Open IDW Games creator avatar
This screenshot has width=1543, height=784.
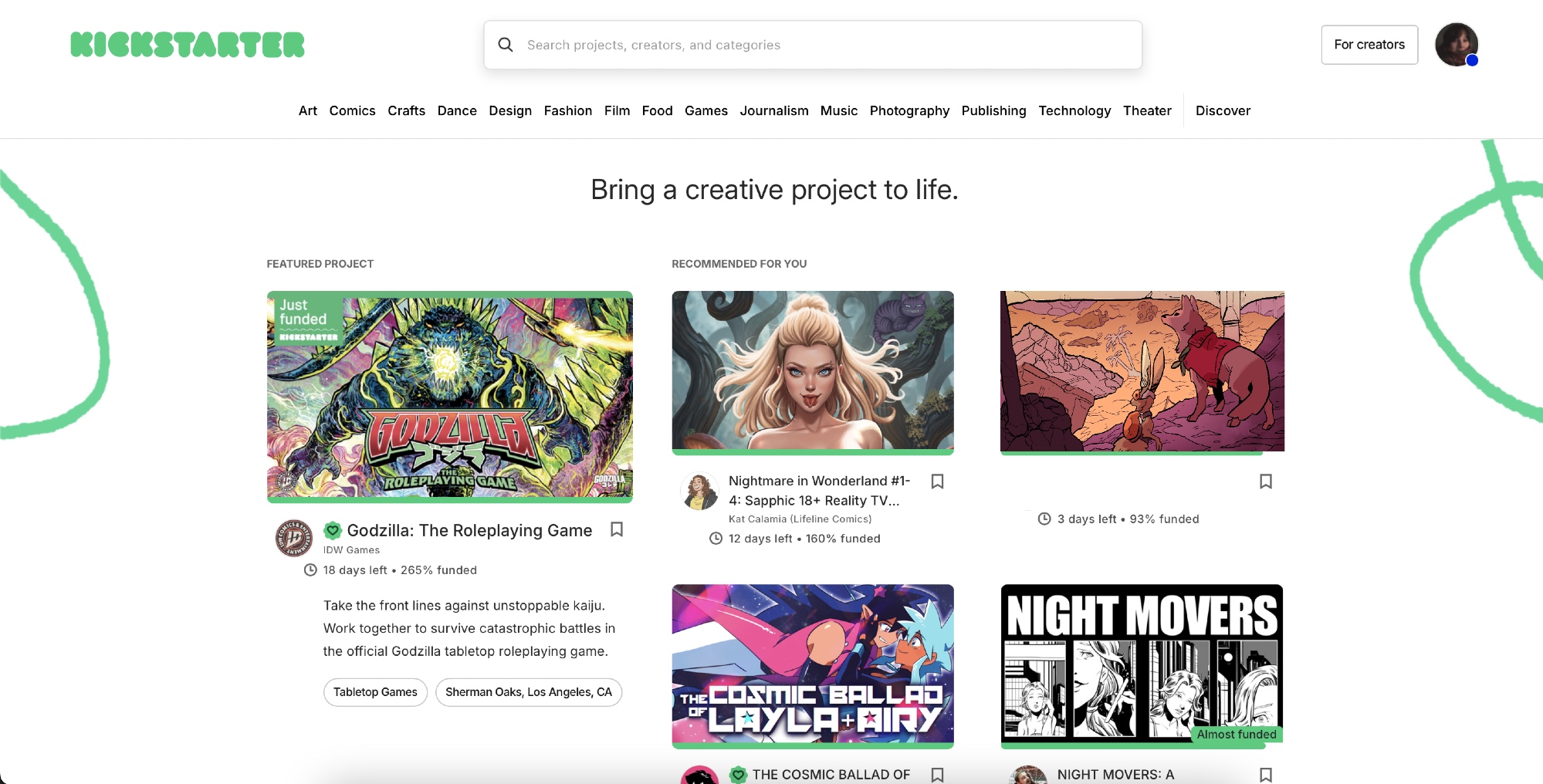(x=294, y=538)
